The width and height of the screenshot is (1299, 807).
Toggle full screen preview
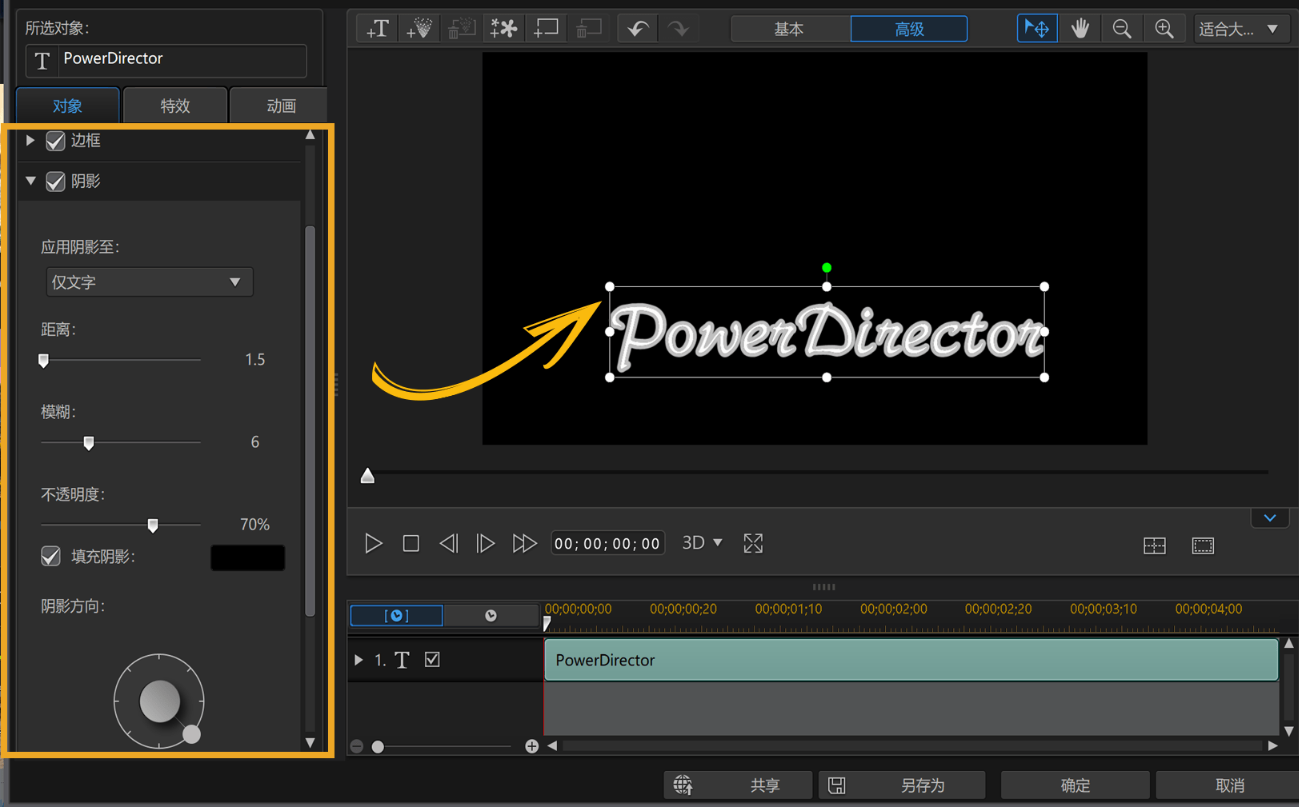coord(753,543)
